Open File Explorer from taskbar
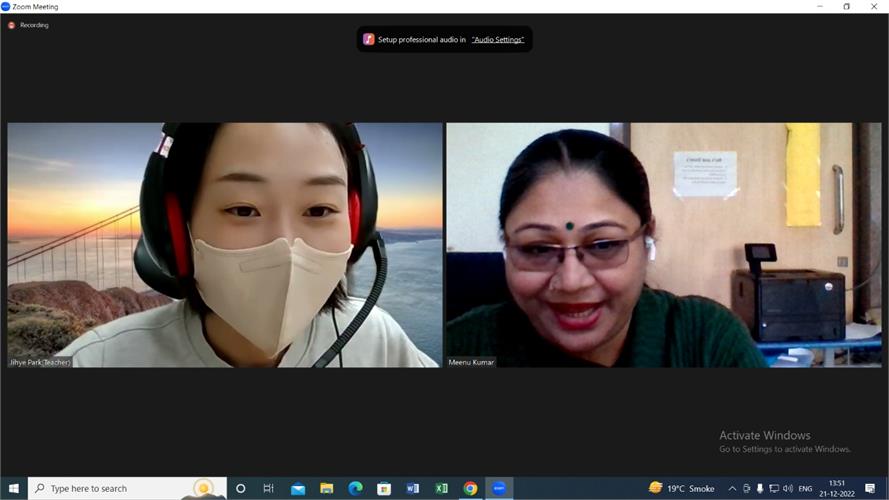Image resolution: width=889 pixels, height=500 pixels. 326,488
